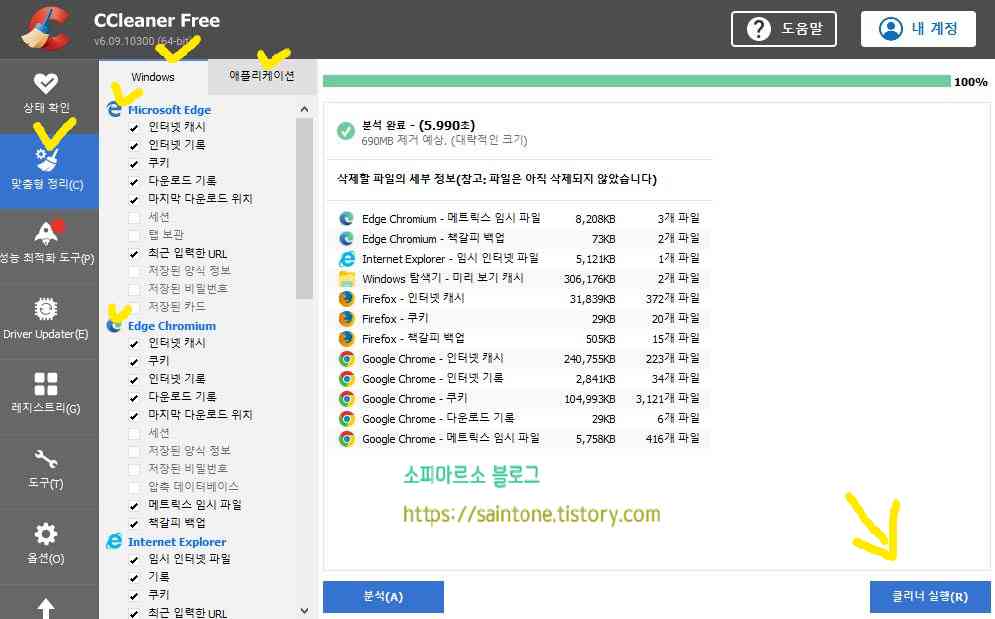
Task: Open the 도구 tools wrench icon
Action: coord(46,458)
